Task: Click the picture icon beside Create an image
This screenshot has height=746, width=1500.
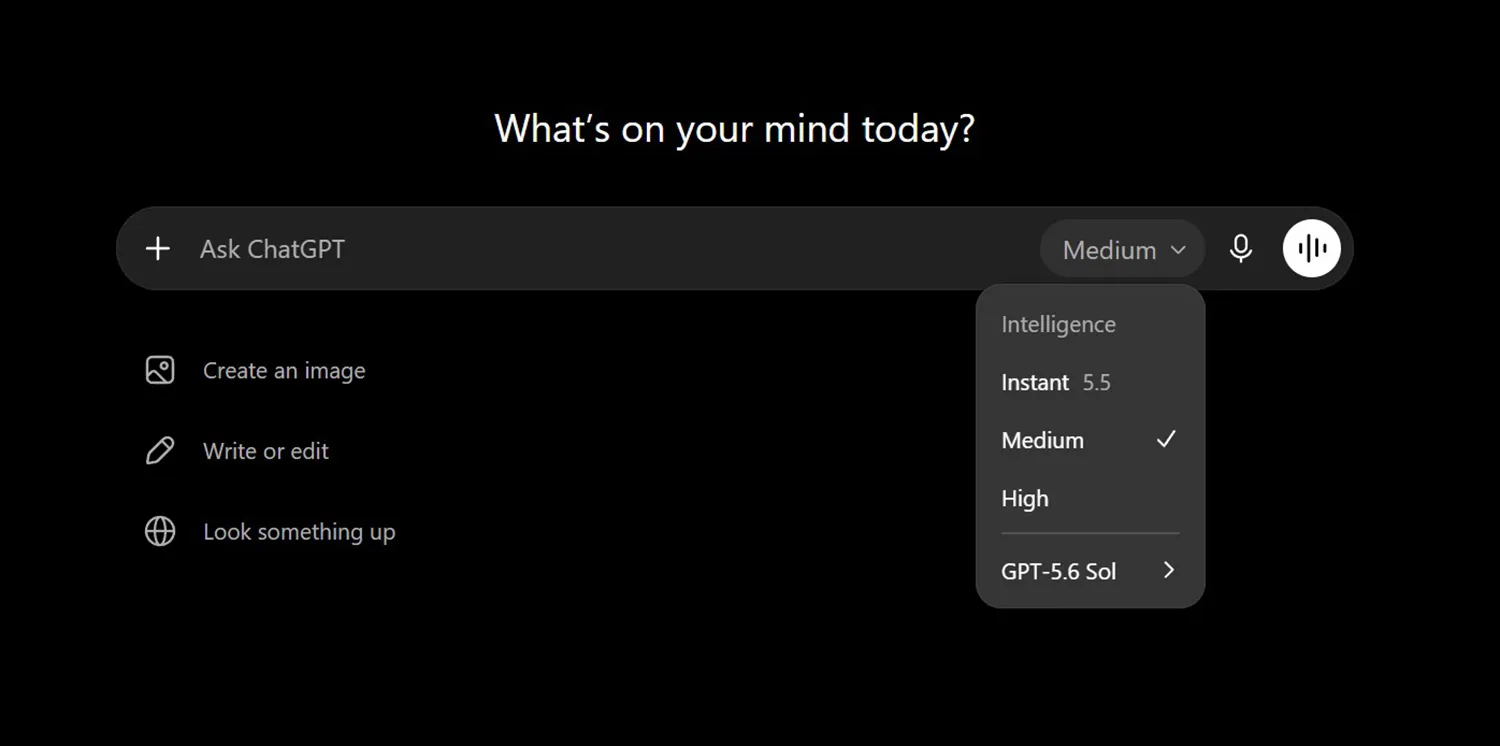Action: point(160,370)
